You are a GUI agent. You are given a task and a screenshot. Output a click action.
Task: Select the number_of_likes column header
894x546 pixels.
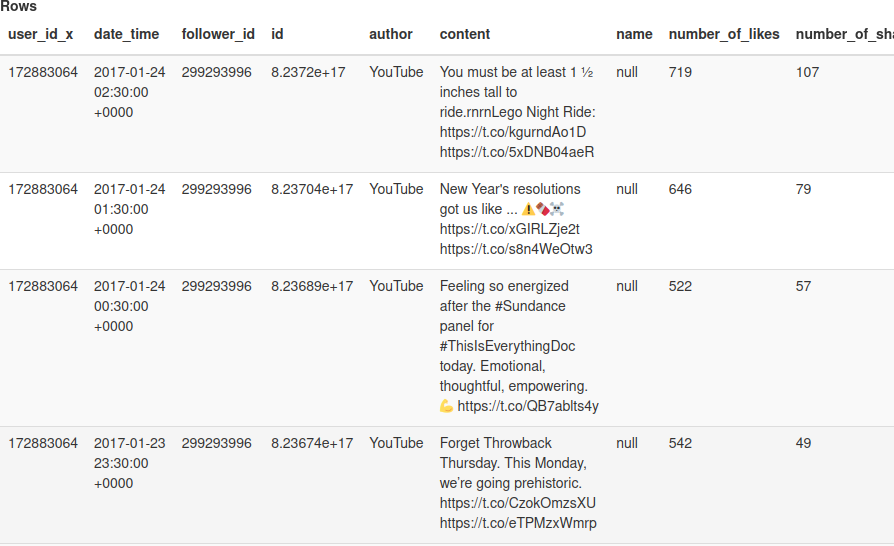tap(724, 34)
